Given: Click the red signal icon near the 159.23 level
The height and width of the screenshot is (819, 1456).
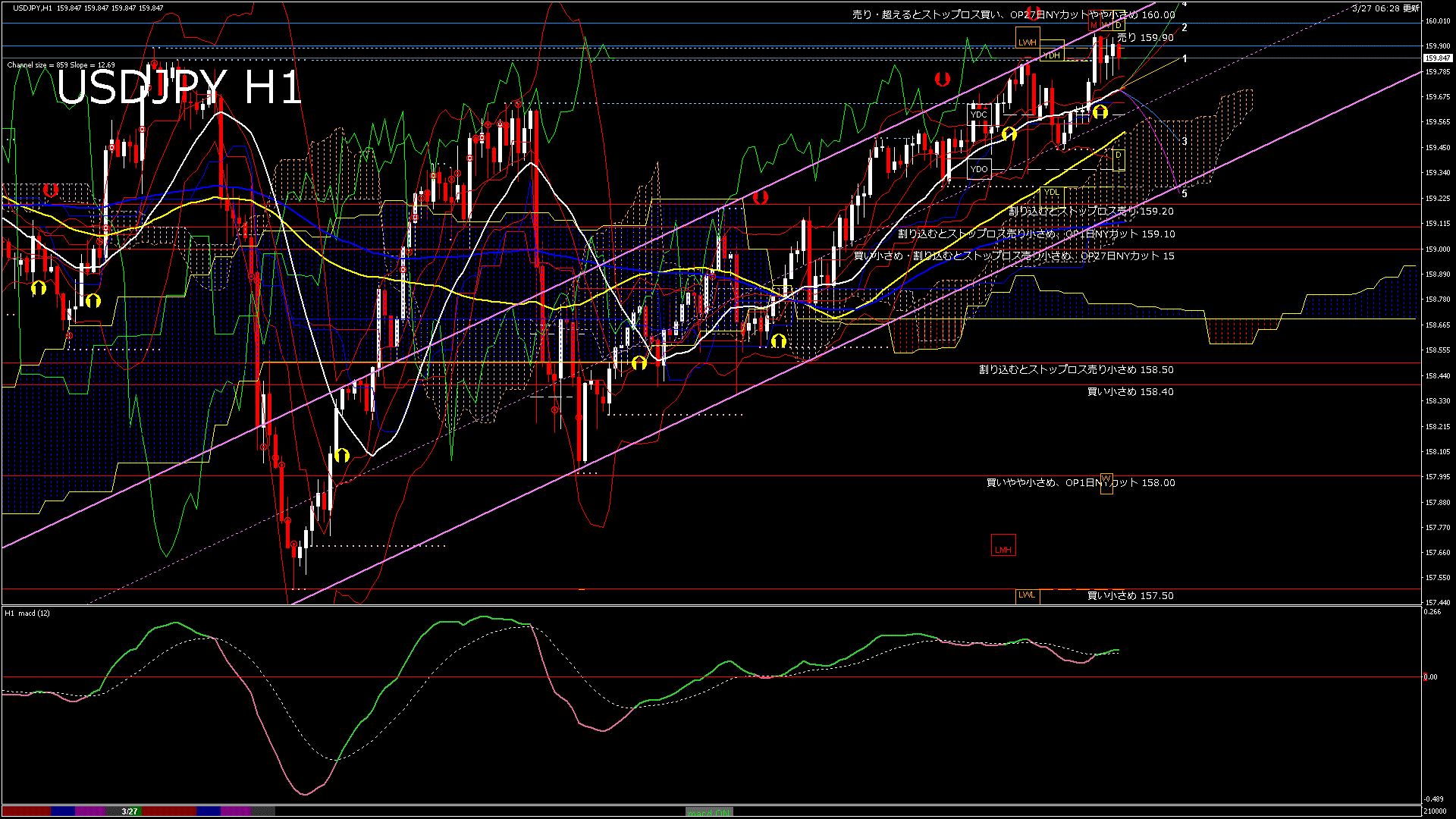Looking at the screenshot, I should click(x=761, y=196).
